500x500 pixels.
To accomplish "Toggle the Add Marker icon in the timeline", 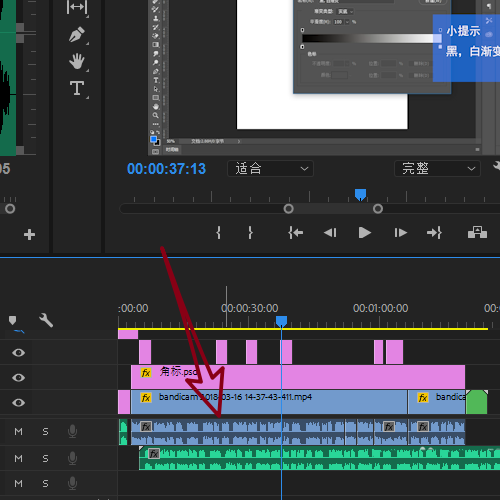I will click(12, 320).
